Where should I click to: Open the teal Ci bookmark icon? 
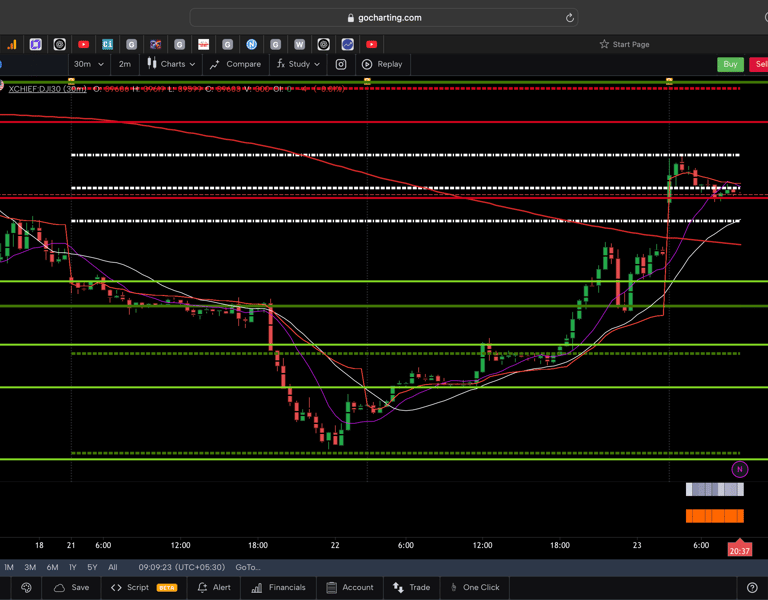[x=107, y=45]
